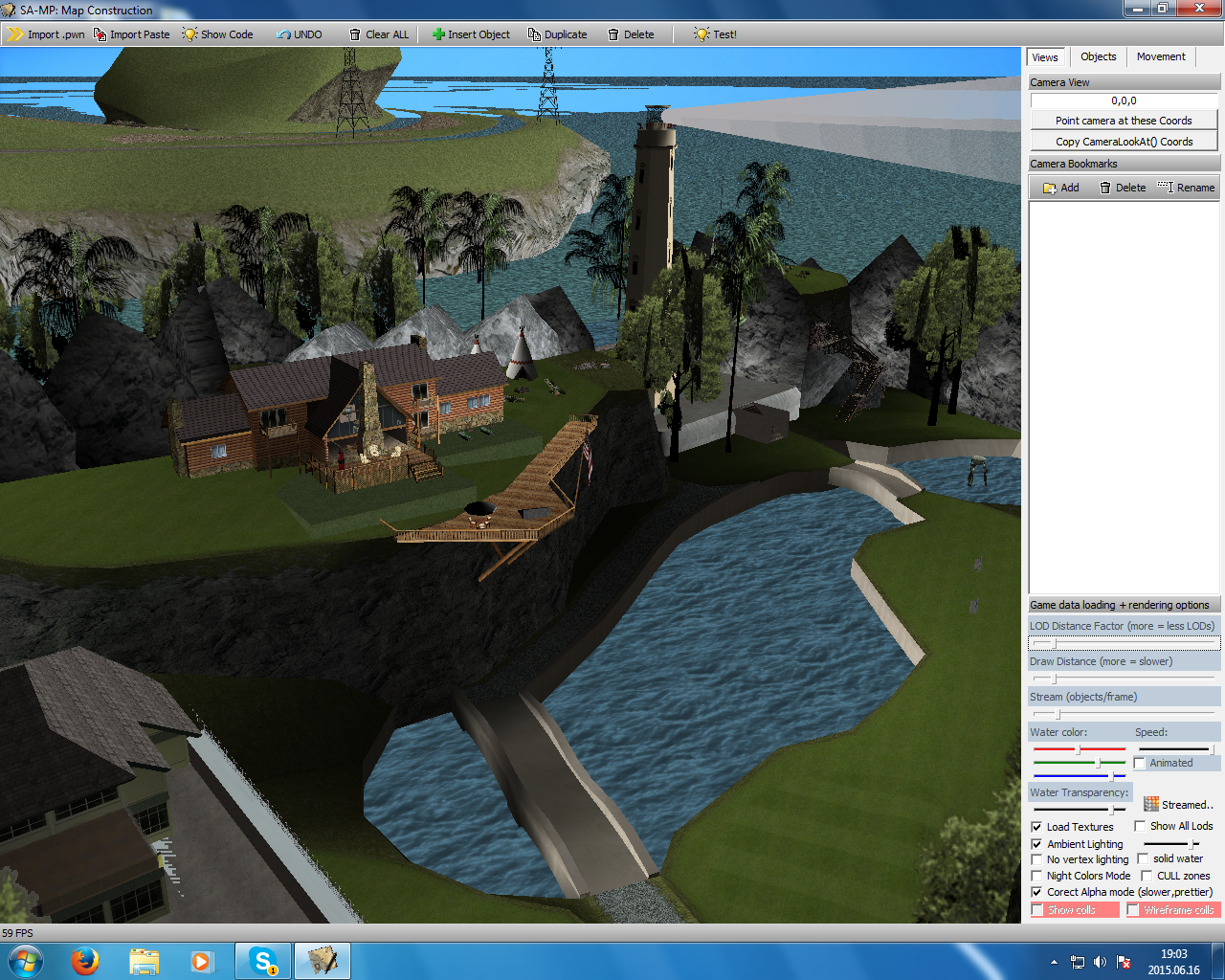1225x980 pixels.
Task: Click the red water color slider
Action: point(1080,749)
